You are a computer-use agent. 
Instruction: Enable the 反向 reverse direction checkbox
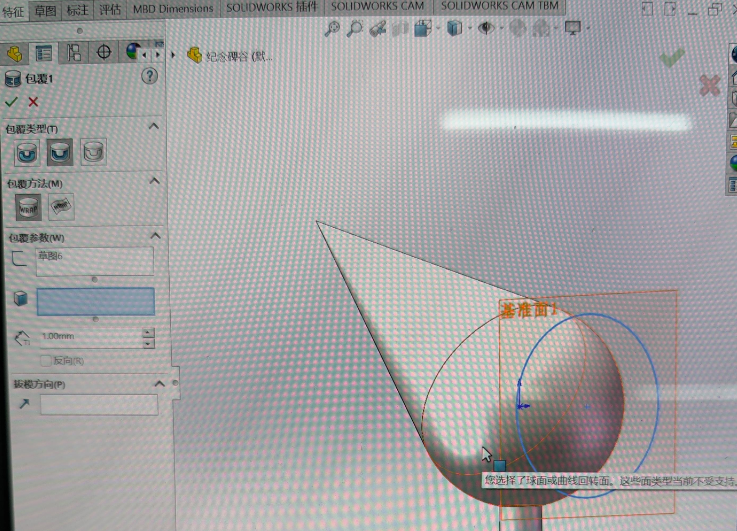45,360
